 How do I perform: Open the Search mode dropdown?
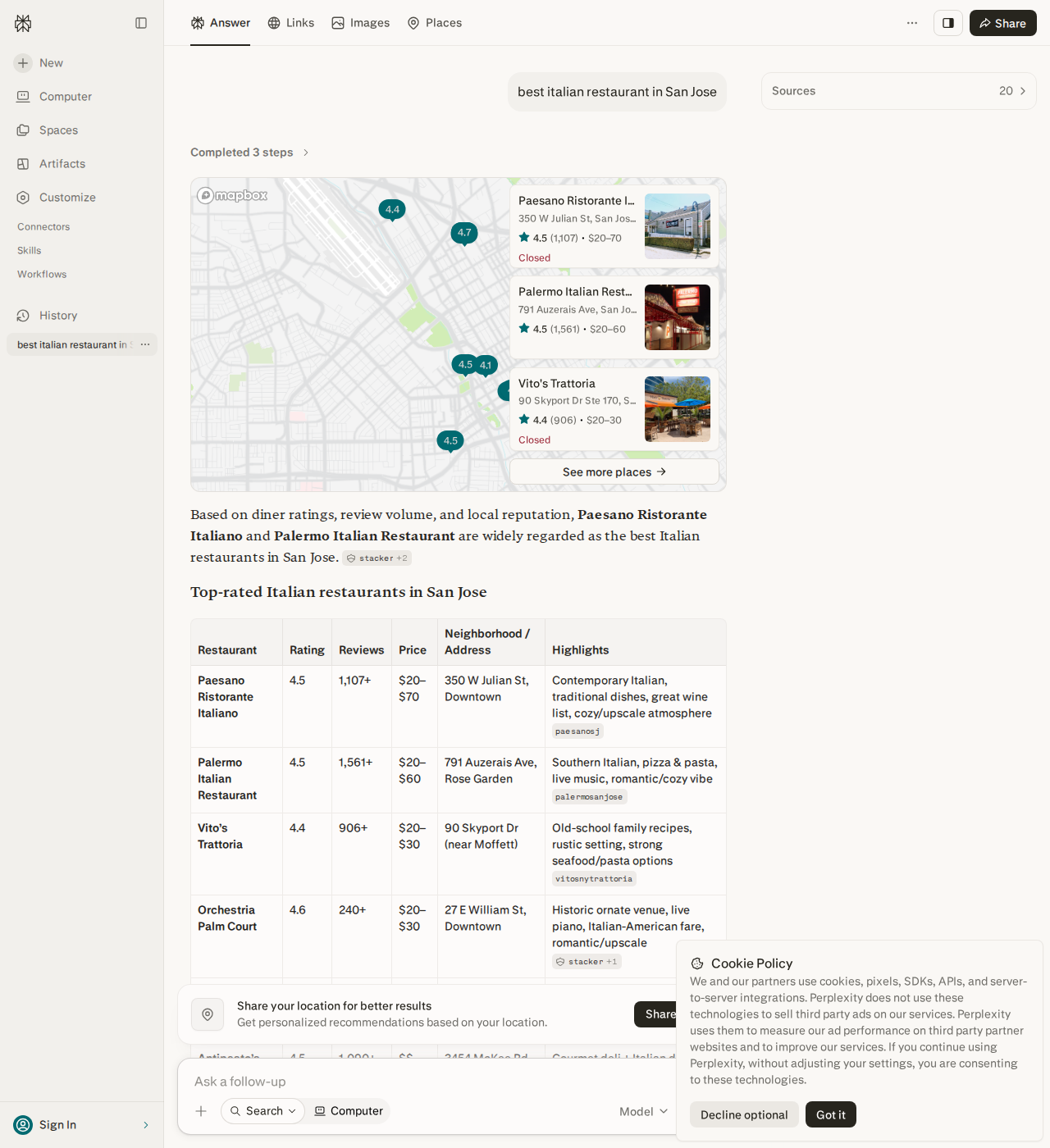pos(262,1111)
